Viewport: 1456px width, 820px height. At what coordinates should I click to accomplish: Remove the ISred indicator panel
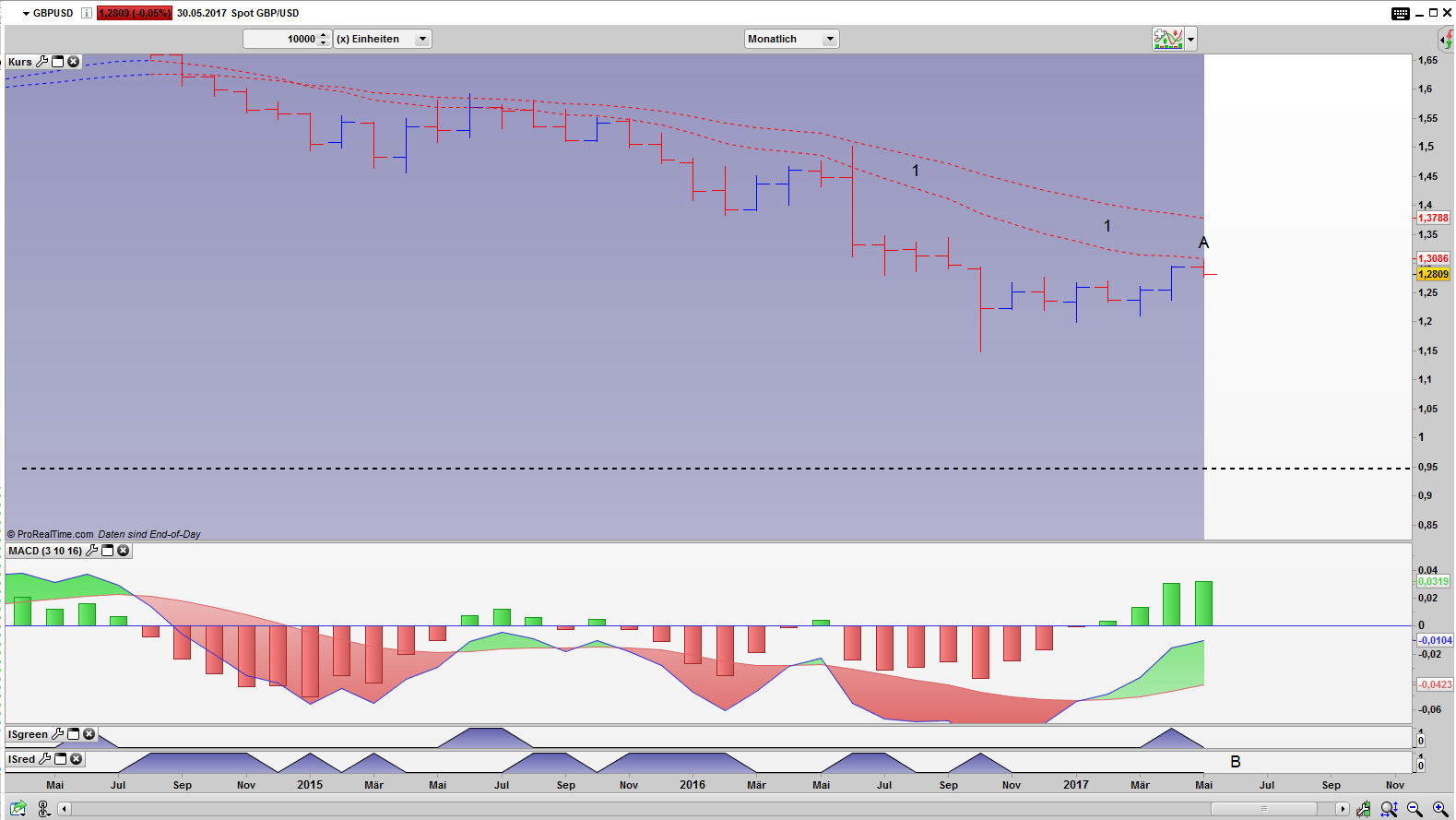[77, 759]
